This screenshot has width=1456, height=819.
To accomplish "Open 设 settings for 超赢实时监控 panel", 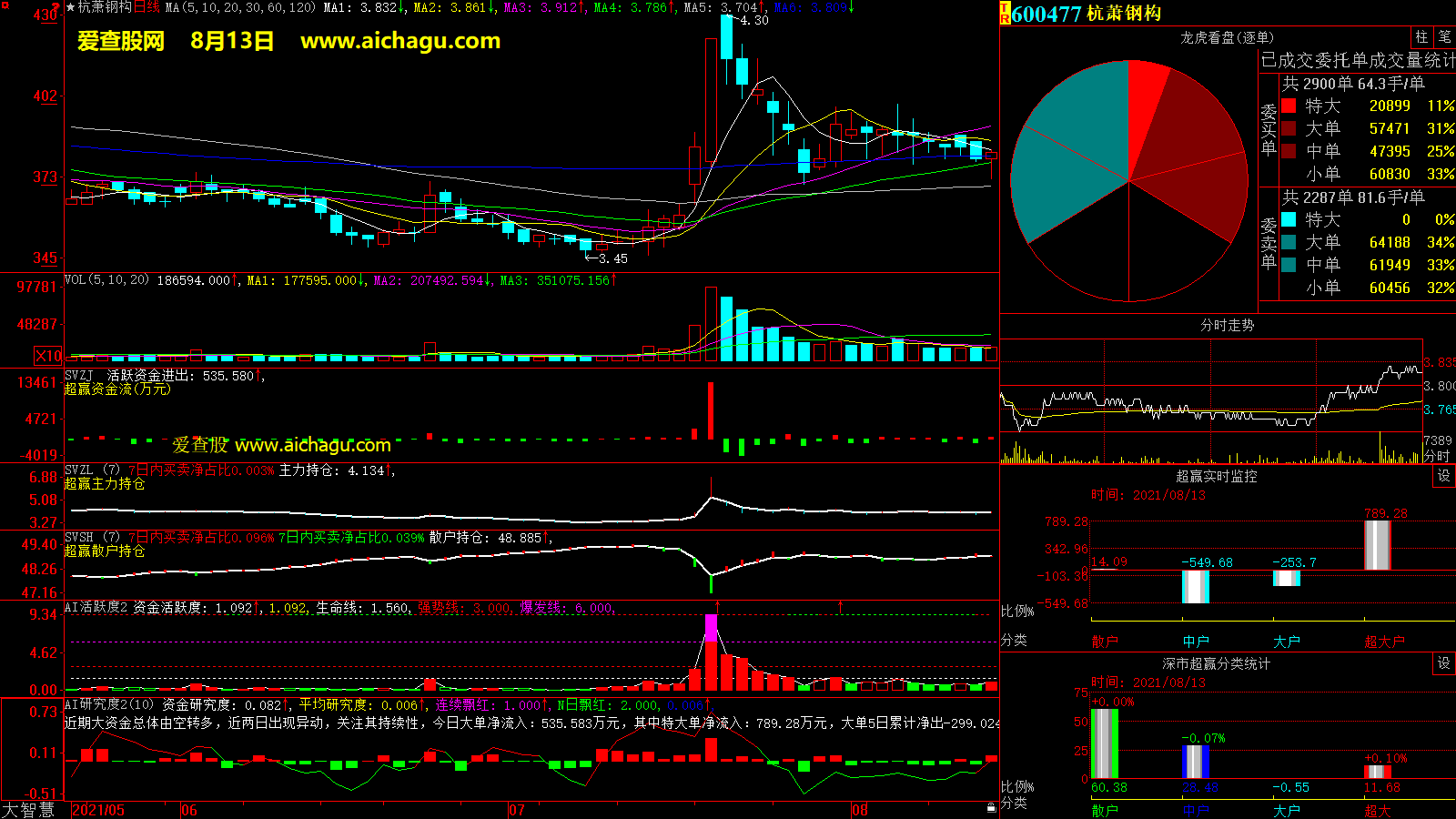I will [1443, 476].
